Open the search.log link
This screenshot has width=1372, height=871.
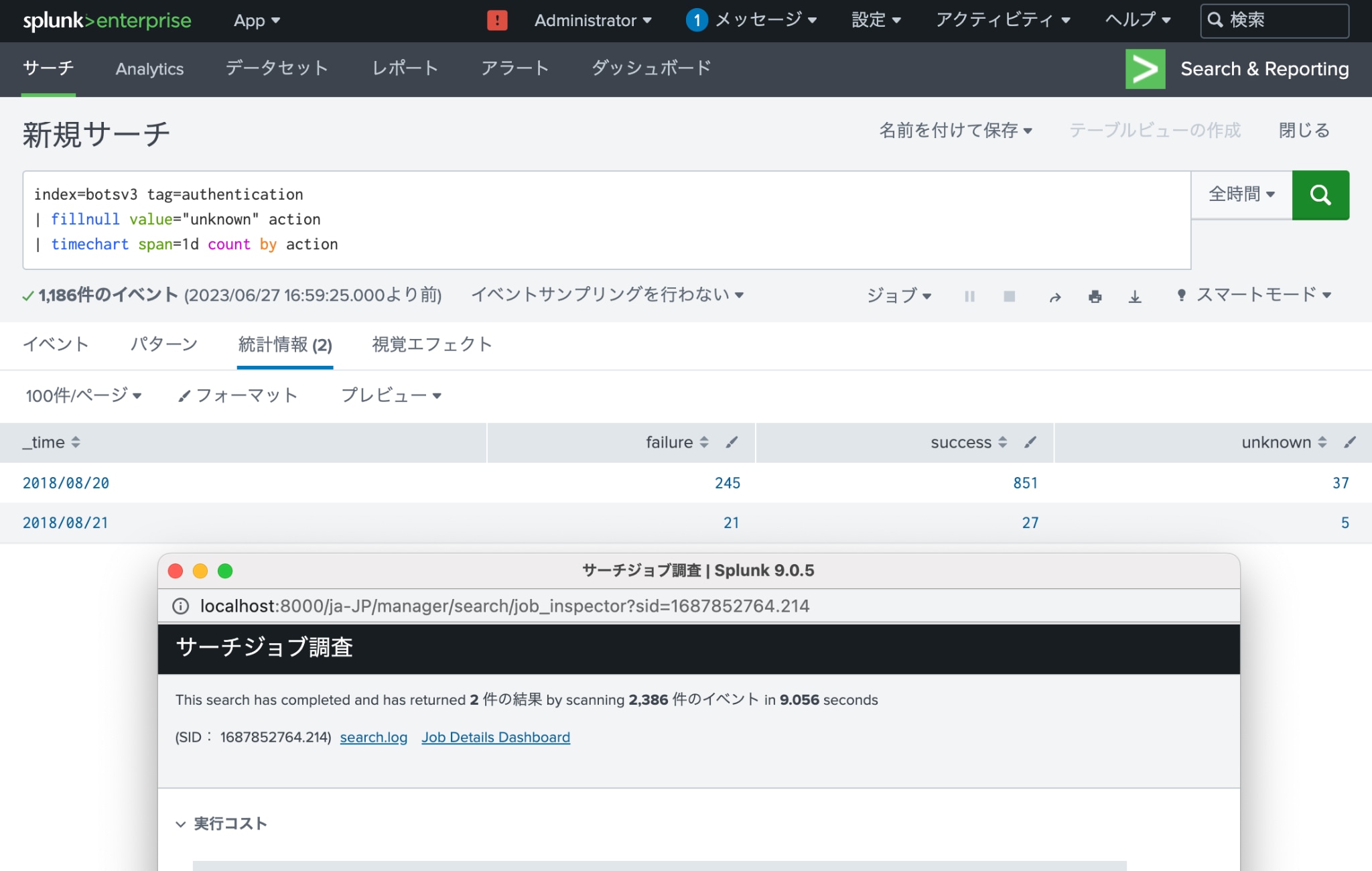374,737
